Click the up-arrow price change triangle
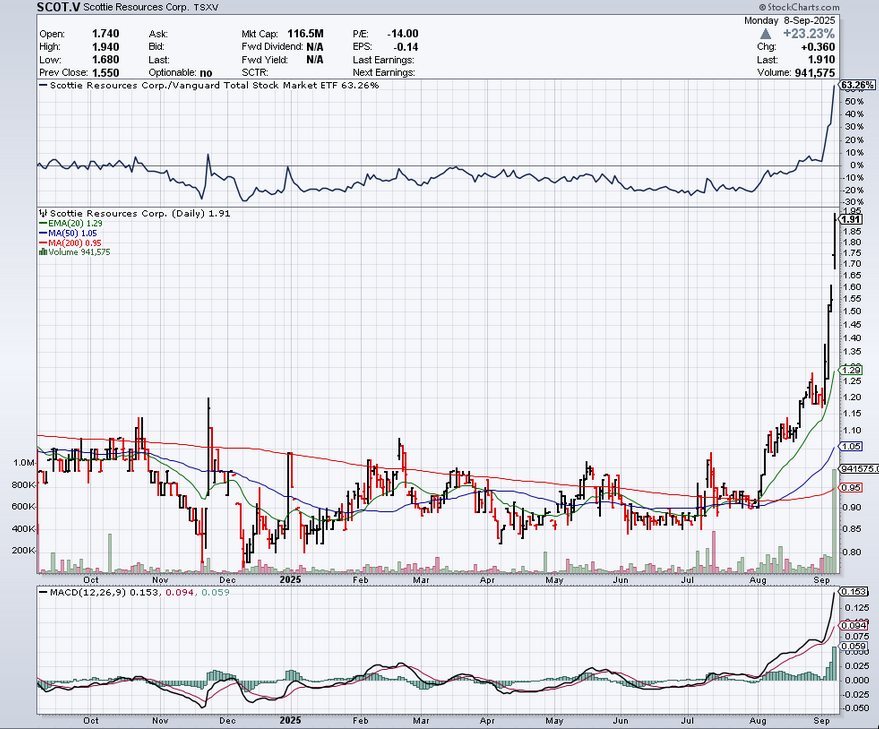Image resolution: width=879 pixels, height=729 pixels. tap(766, 34)
